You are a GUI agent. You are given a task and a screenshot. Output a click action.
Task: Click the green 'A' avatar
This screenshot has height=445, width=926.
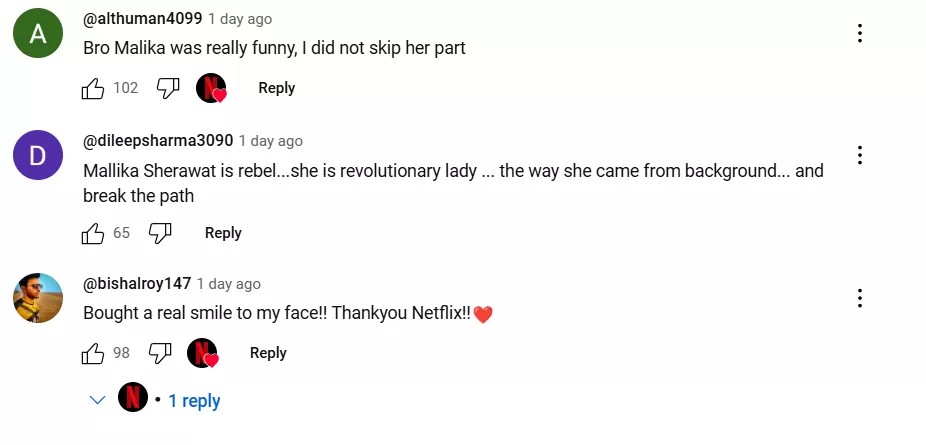point(38,33)
